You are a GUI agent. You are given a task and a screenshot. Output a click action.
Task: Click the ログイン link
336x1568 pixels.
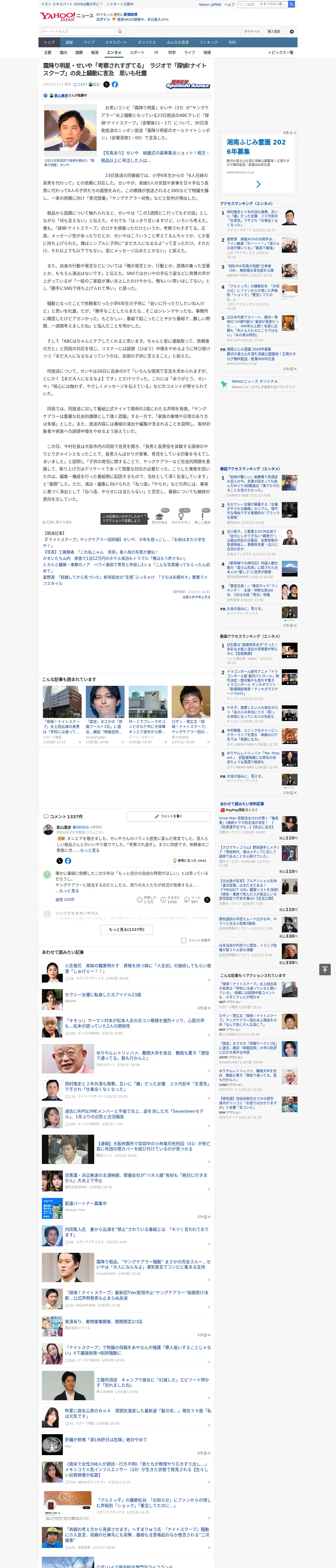[103, 20]
